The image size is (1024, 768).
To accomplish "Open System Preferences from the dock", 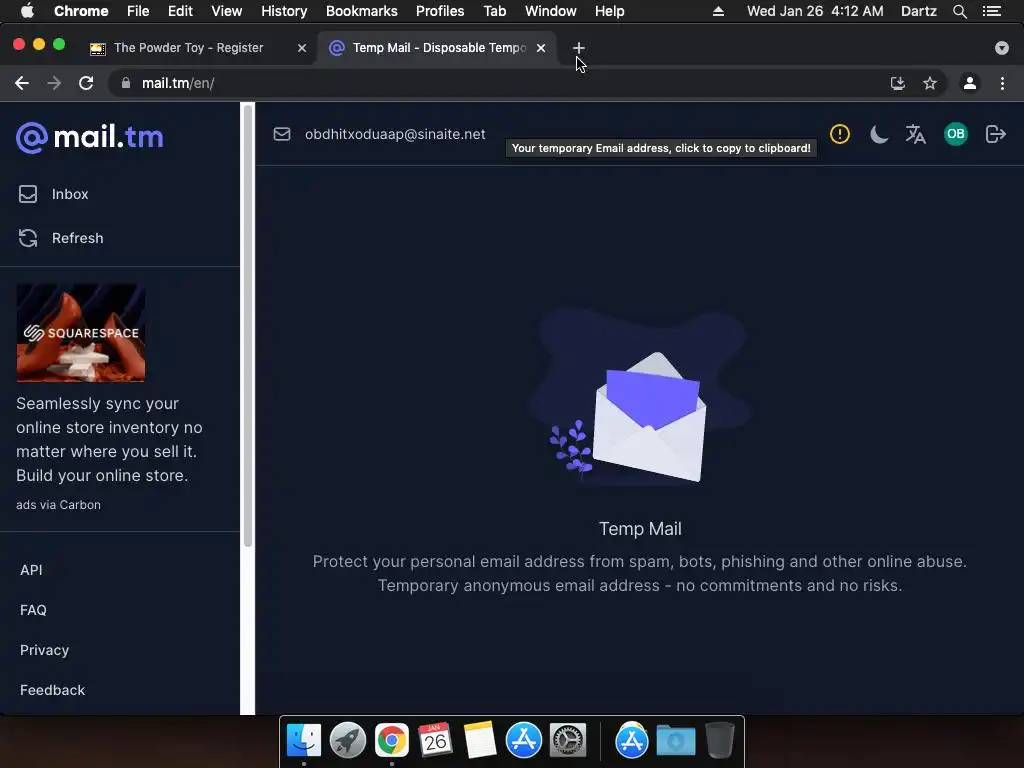I will [x=568, y=740].
